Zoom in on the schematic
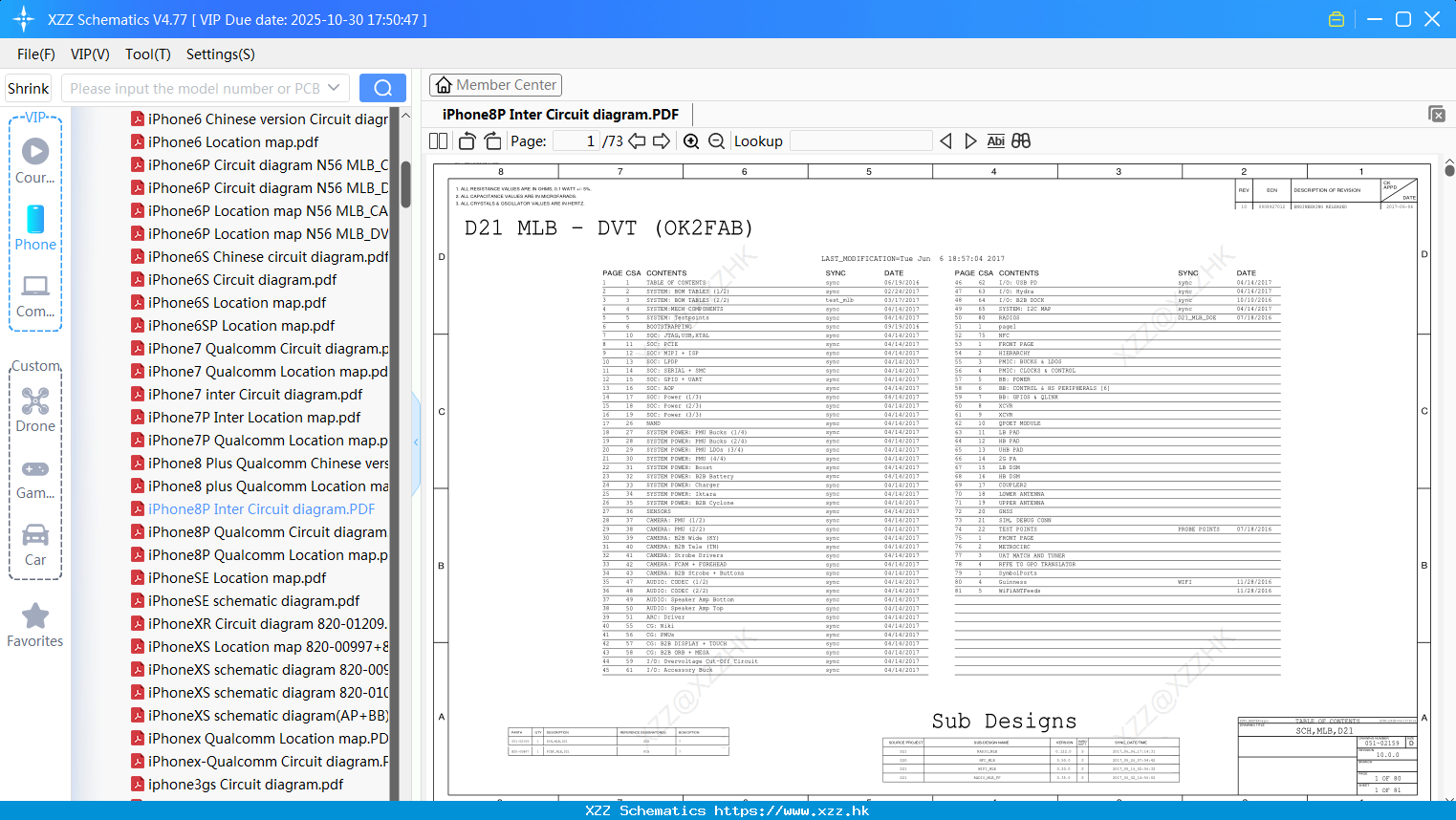The image size is (1456, 820). [691, 141]
